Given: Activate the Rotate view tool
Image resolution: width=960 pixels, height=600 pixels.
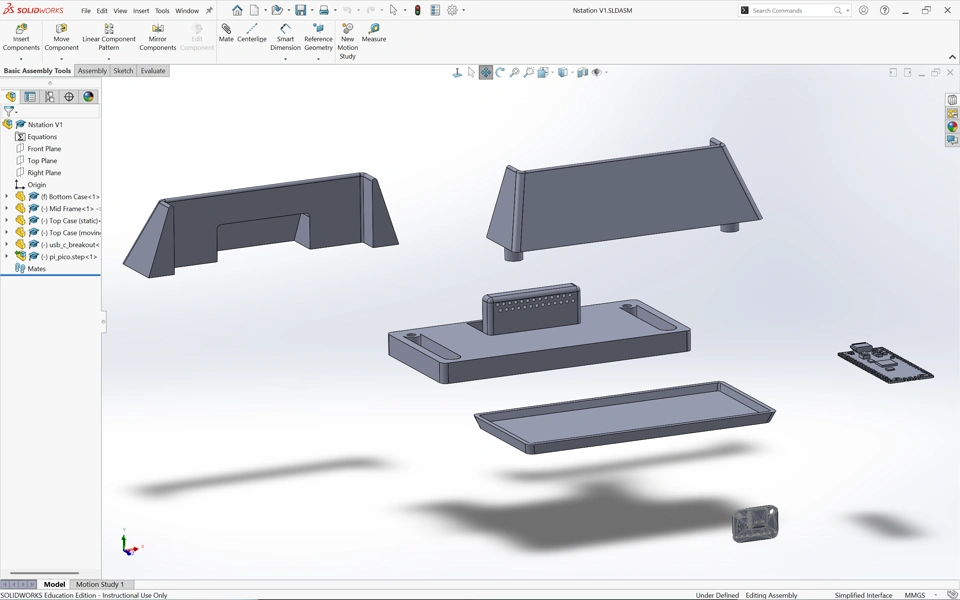Looking at the screenshot, I should pos(500,72).
